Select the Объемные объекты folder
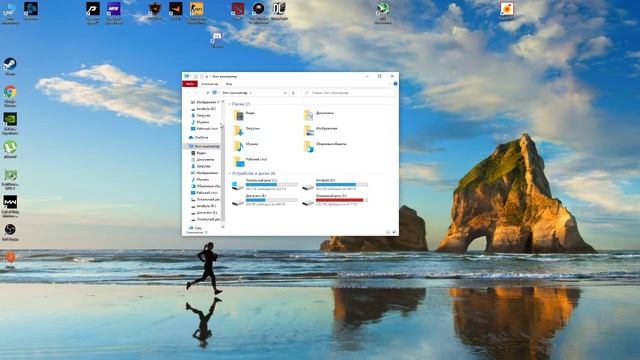This screenshot has width=640, height=360. (x=325, y=146)
